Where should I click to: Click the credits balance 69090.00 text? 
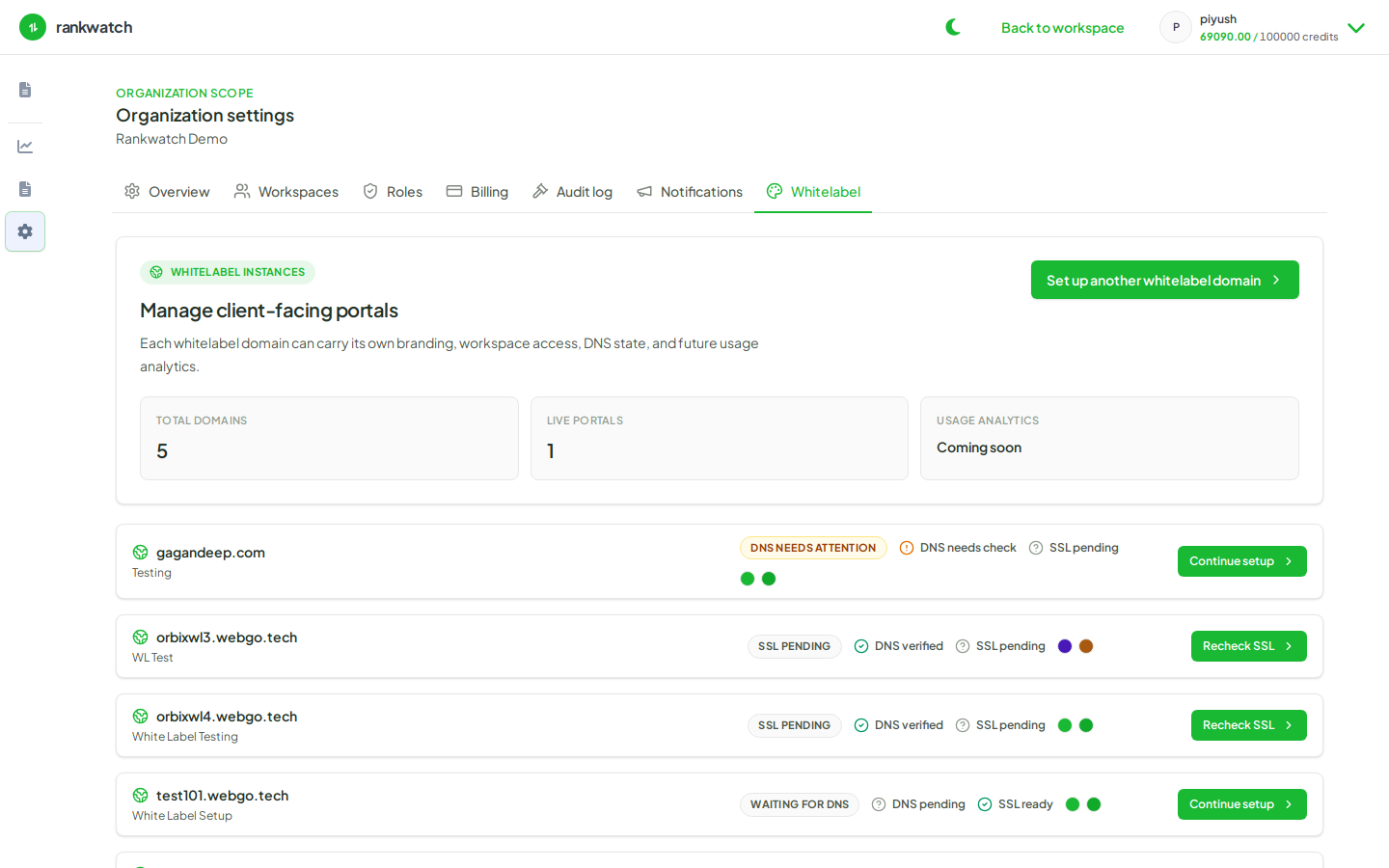[x=1225, y=37]
